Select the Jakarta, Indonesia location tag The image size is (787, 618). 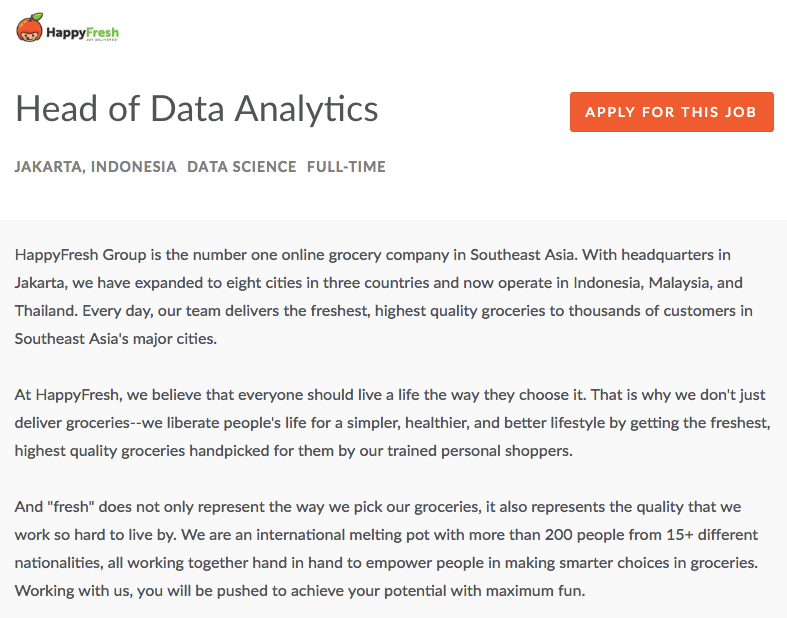[x=95, y=167]
